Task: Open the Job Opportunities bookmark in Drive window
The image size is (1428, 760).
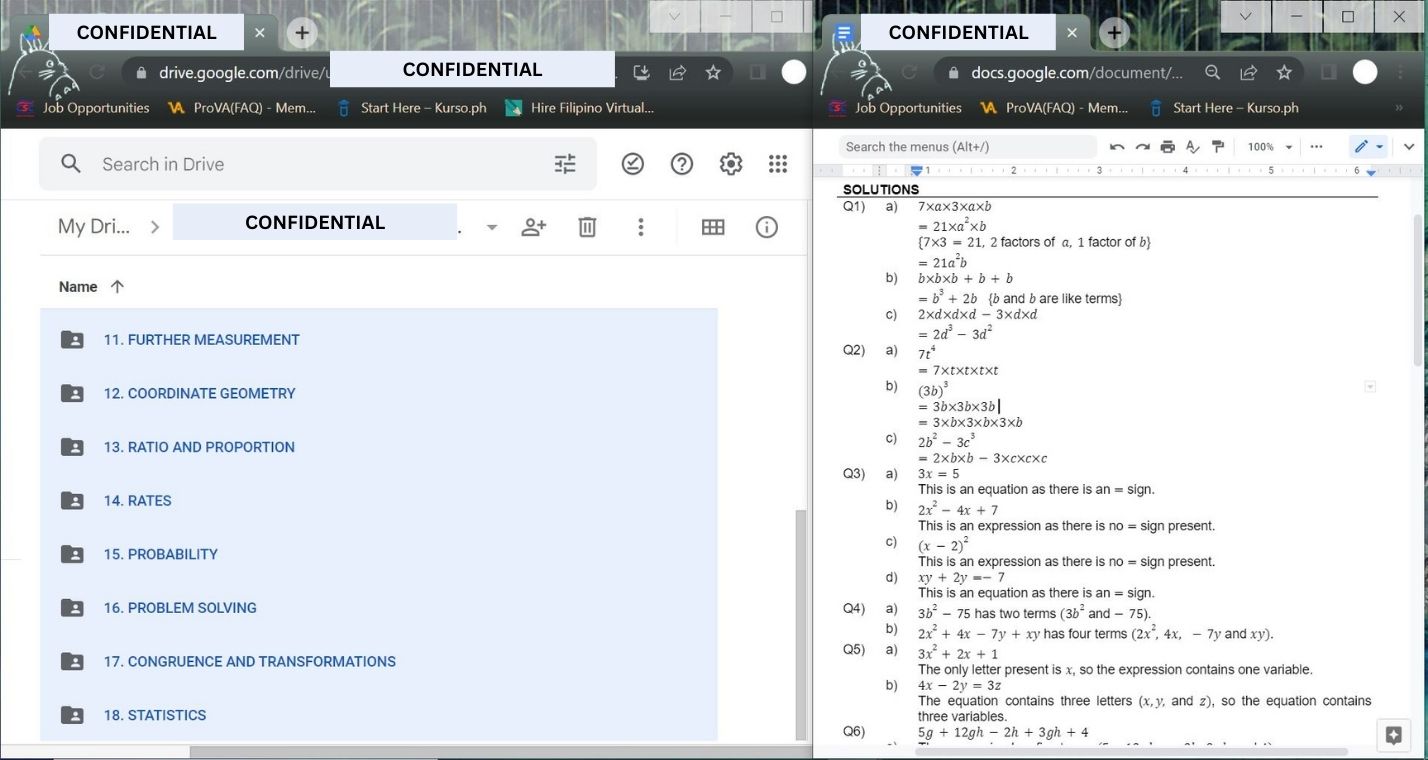Action: point(84,108)
